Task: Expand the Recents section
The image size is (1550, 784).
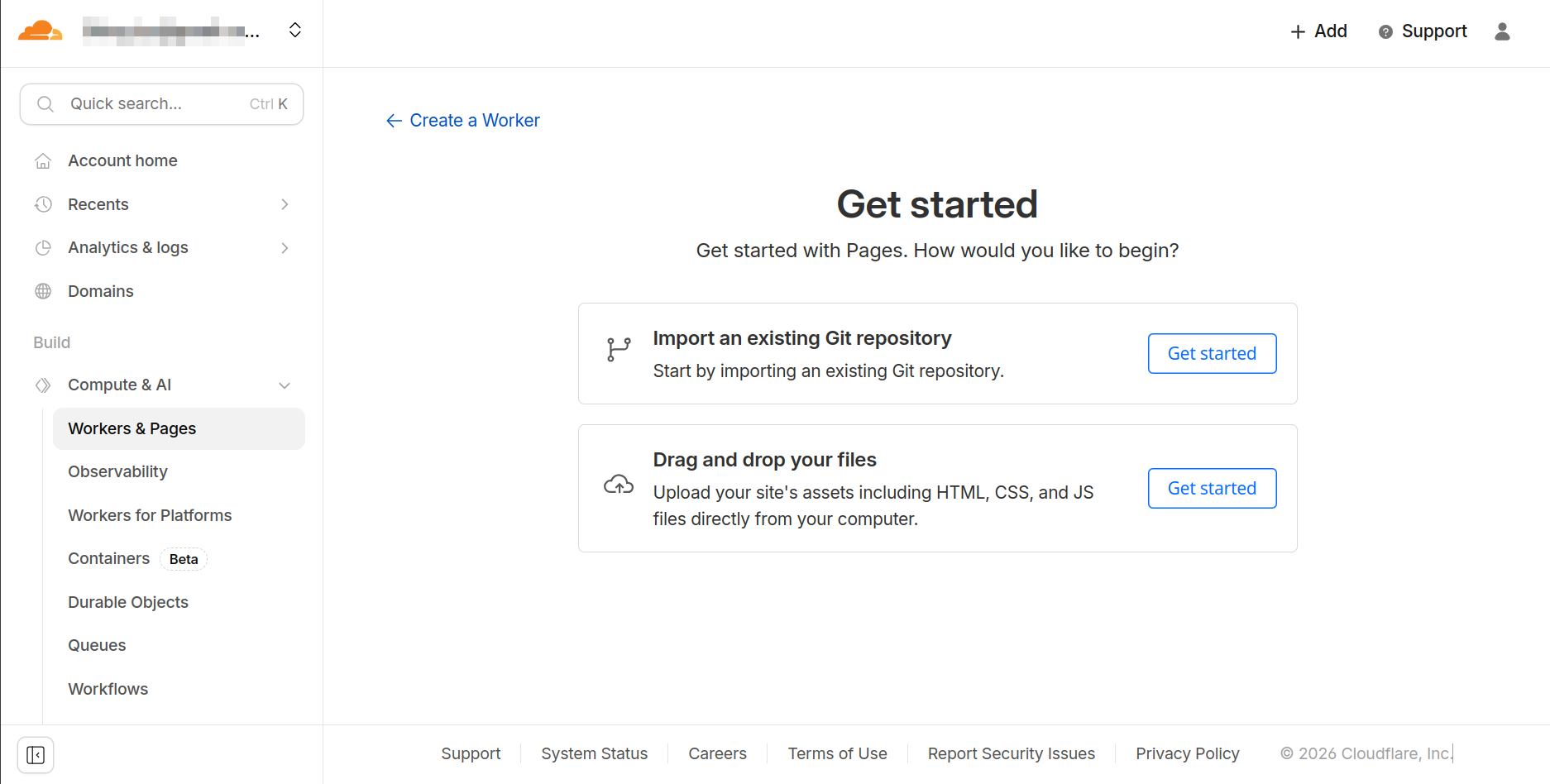Action: (285, 204)
